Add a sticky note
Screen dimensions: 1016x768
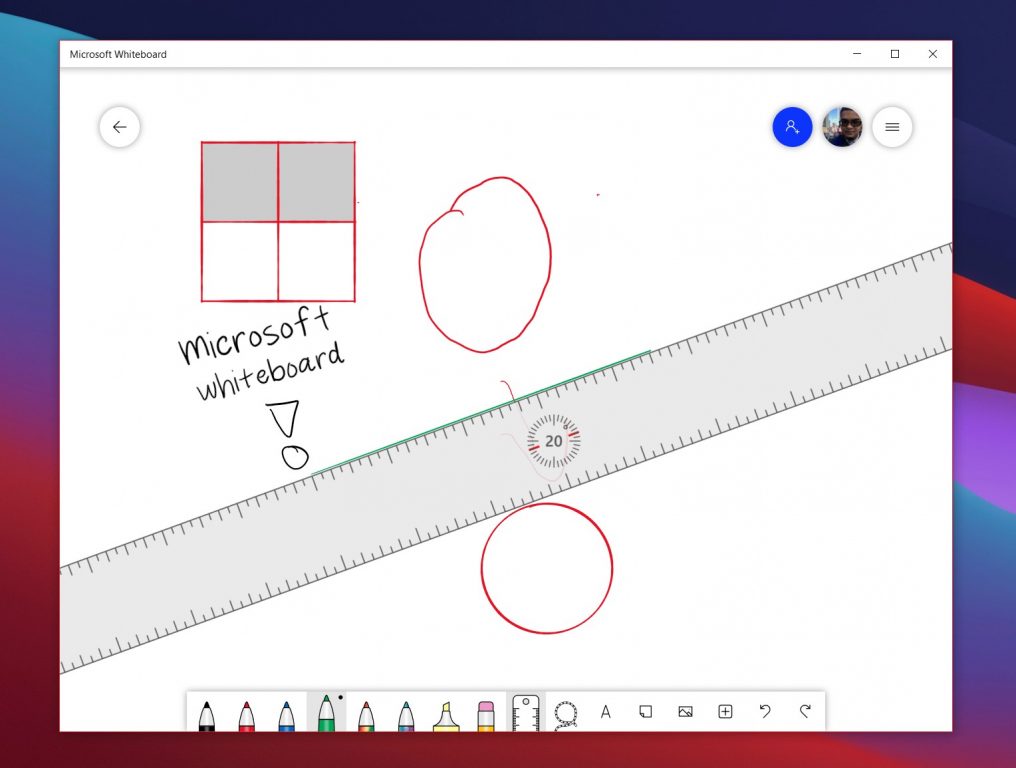tap(645, 712)
